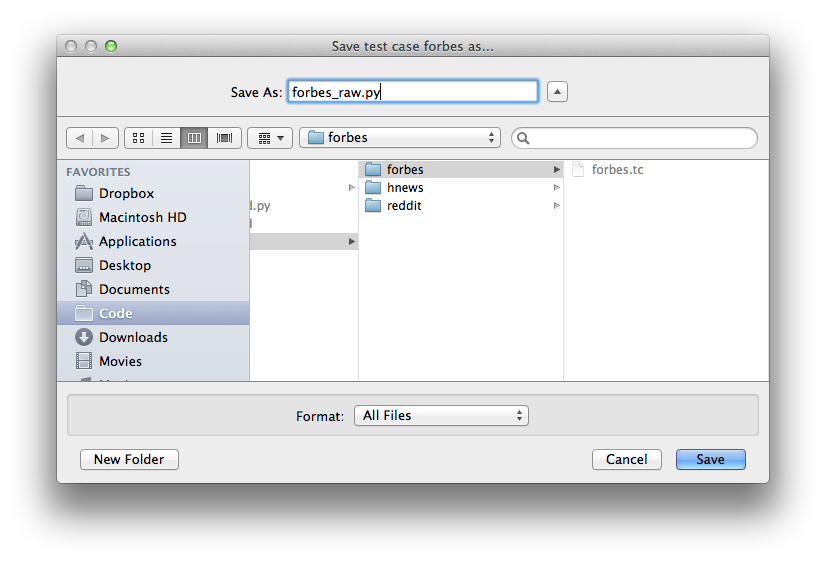Image resolution: width=826 pixels, height=562 pixels.
Task: Click the Downloads arrow icon
Action: pos(84,337)
